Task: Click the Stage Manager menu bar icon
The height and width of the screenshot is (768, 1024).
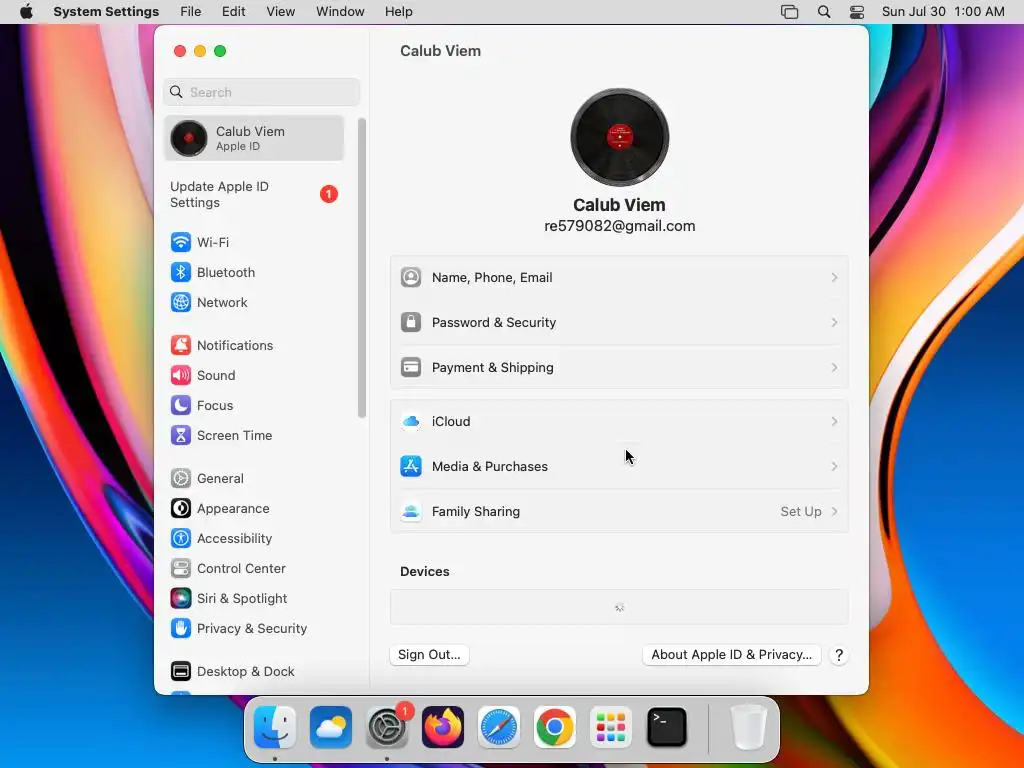Action: (790, 12)
